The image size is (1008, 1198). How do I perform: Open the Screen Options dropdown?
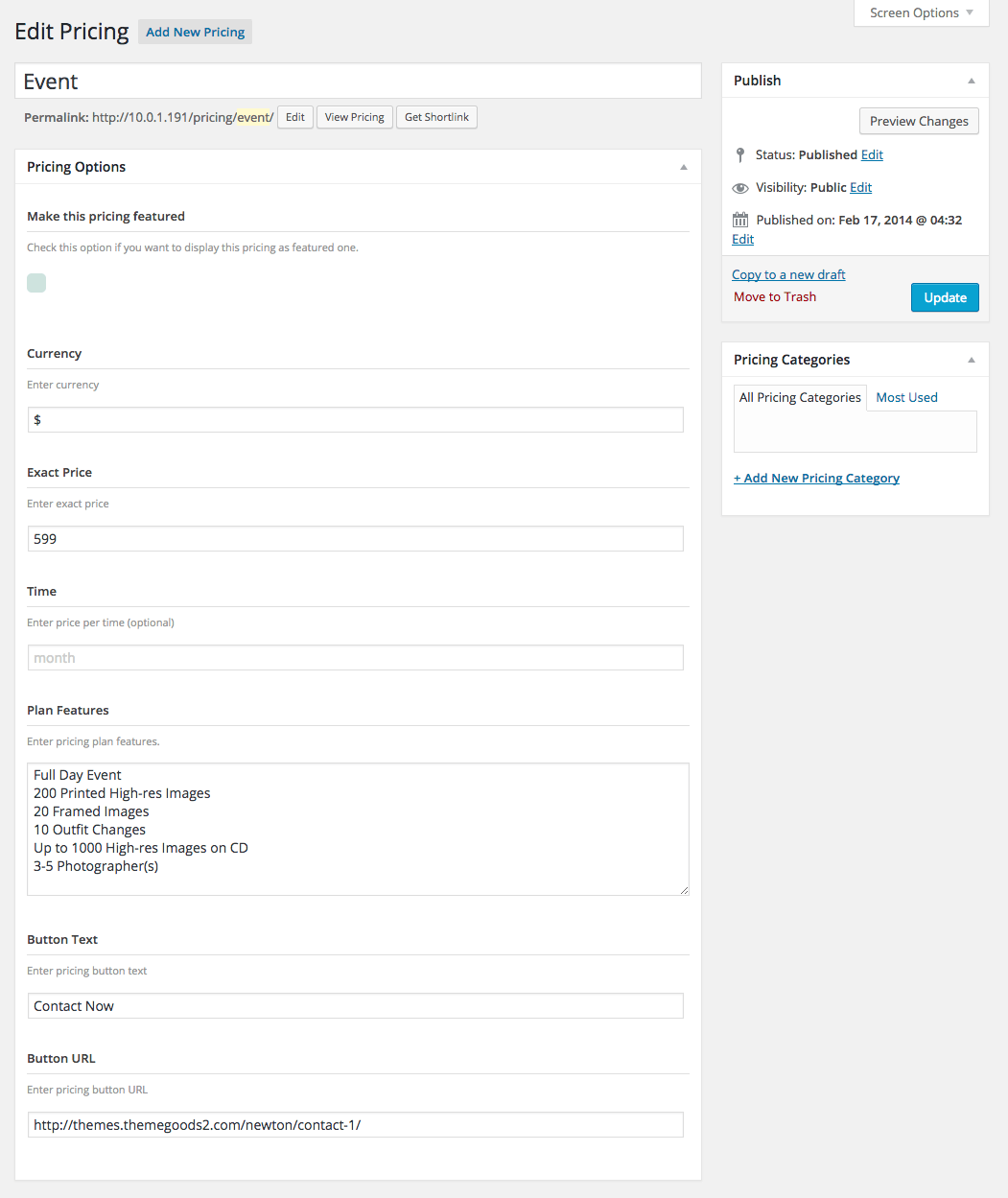921,12
